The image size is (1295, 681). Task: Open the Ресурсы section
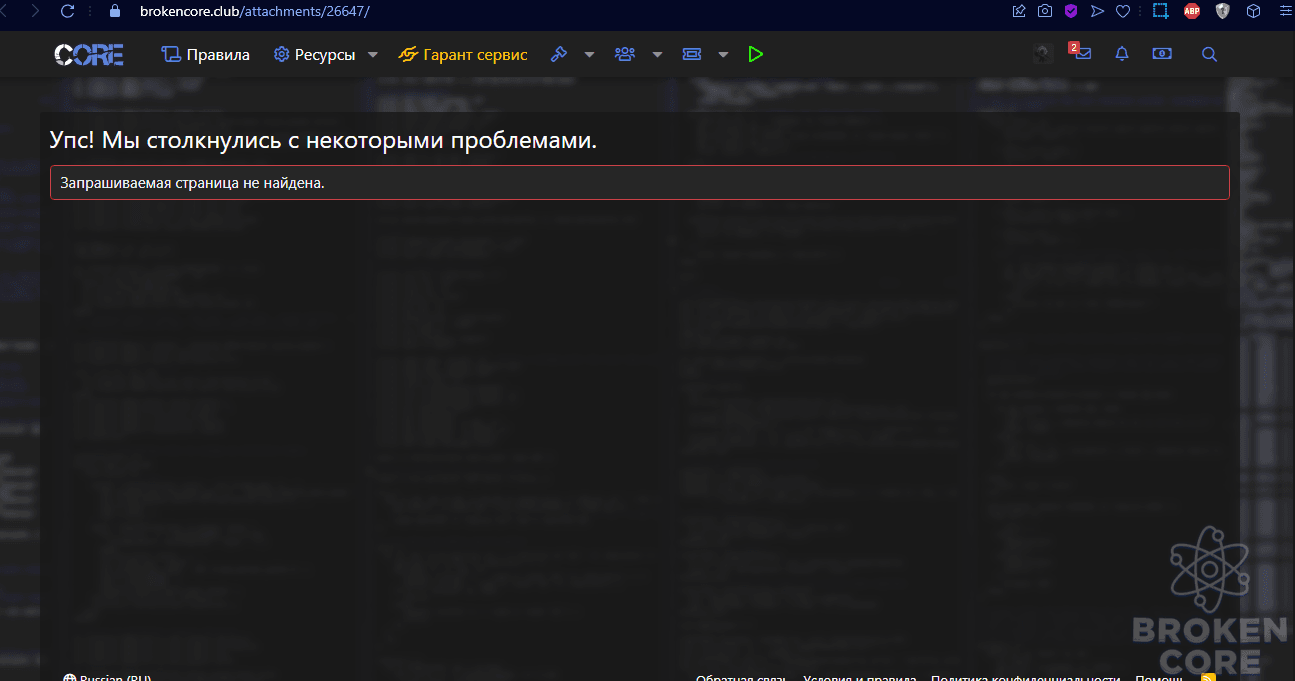coord(315,55)
